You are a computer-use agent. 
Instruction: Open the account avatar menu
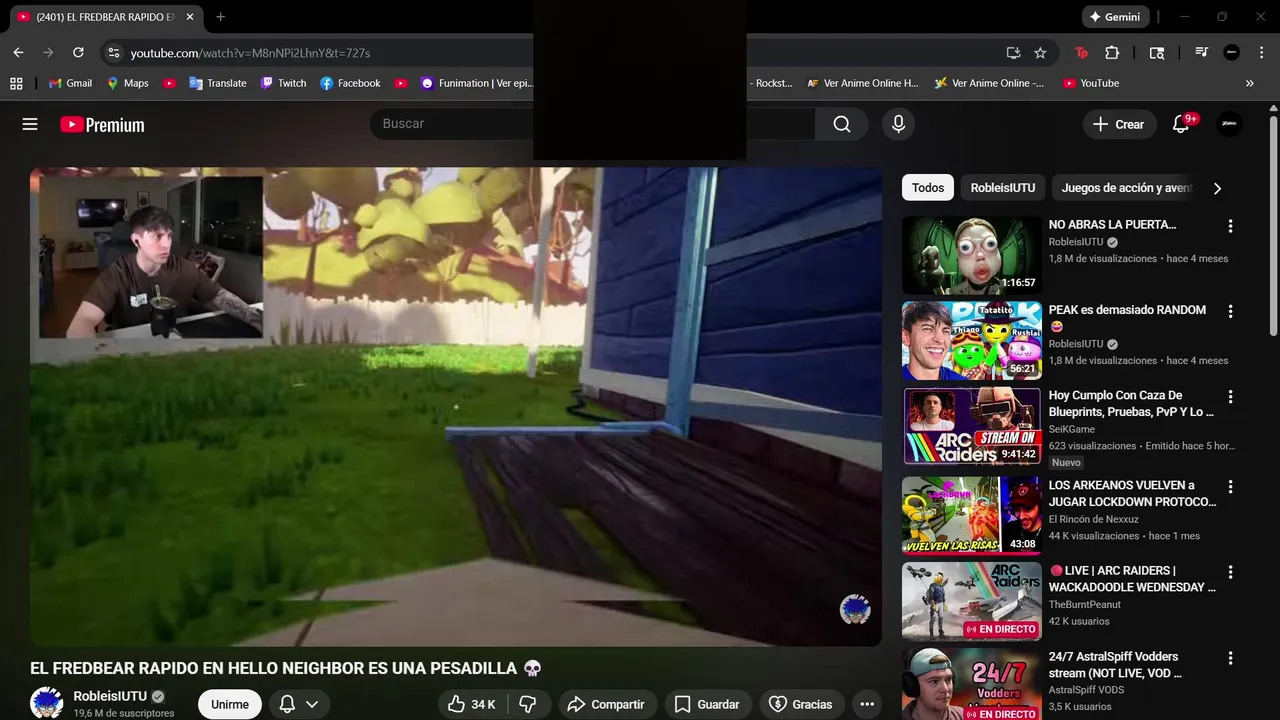tap(1230, 124)
